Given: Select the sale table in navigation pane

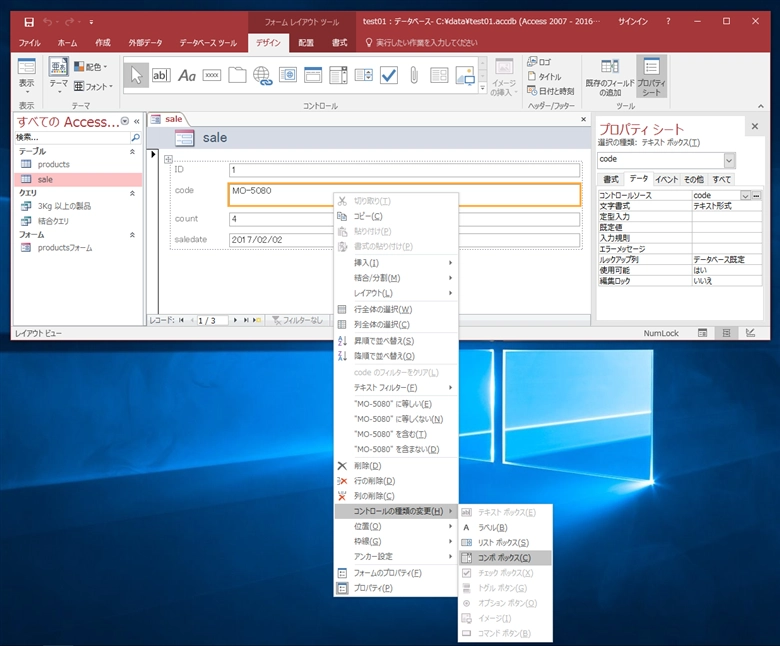Looking at the screenshot, I should point(78,180).
